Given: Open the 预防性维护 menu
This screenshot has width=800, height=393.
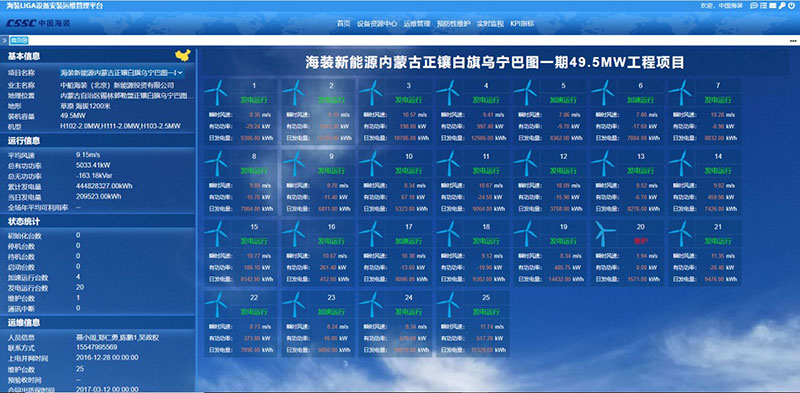Looking at the screenshot, I should click(454, 24).
